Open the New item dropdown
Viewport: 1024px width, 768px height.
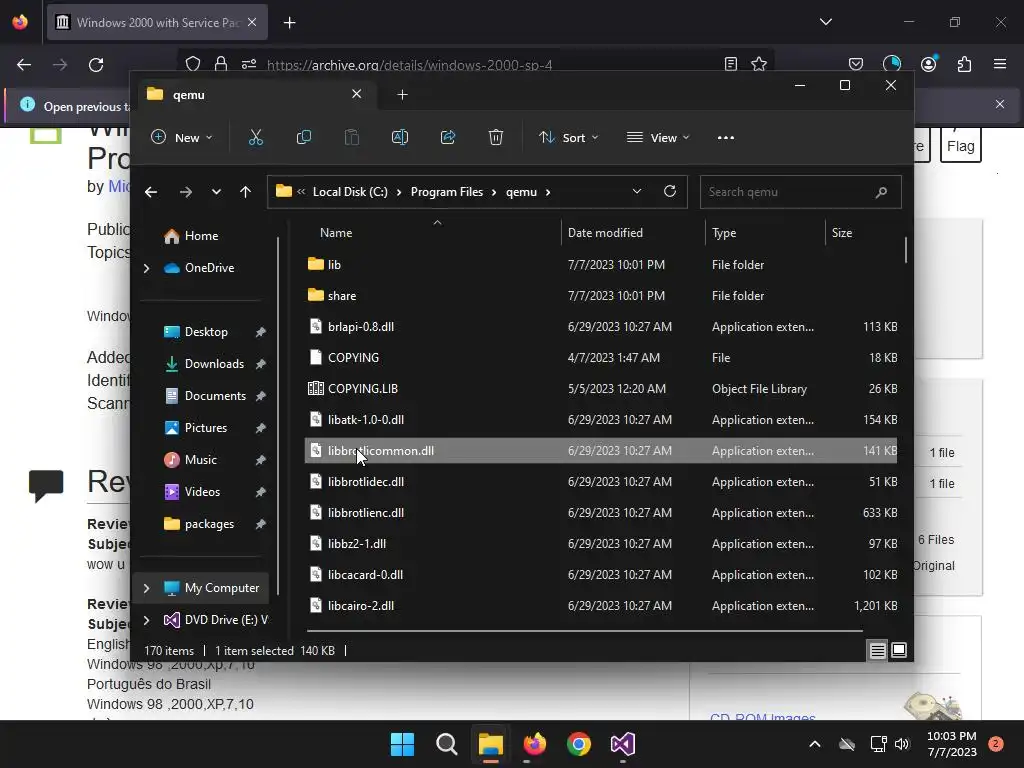click(182, 138)
